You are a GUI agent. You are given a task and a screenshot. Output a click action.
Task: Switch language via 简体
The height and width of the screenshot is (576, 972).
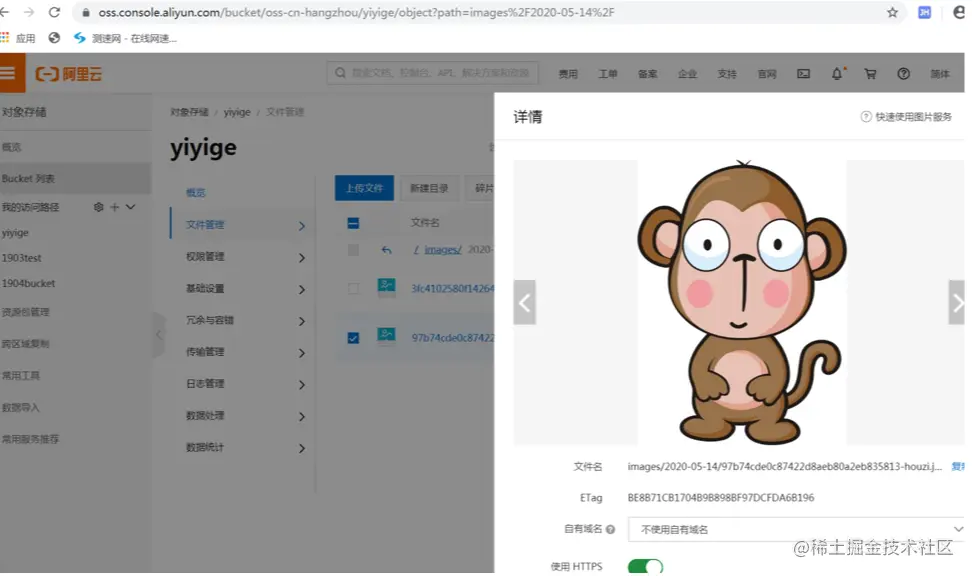click(940, 74)
